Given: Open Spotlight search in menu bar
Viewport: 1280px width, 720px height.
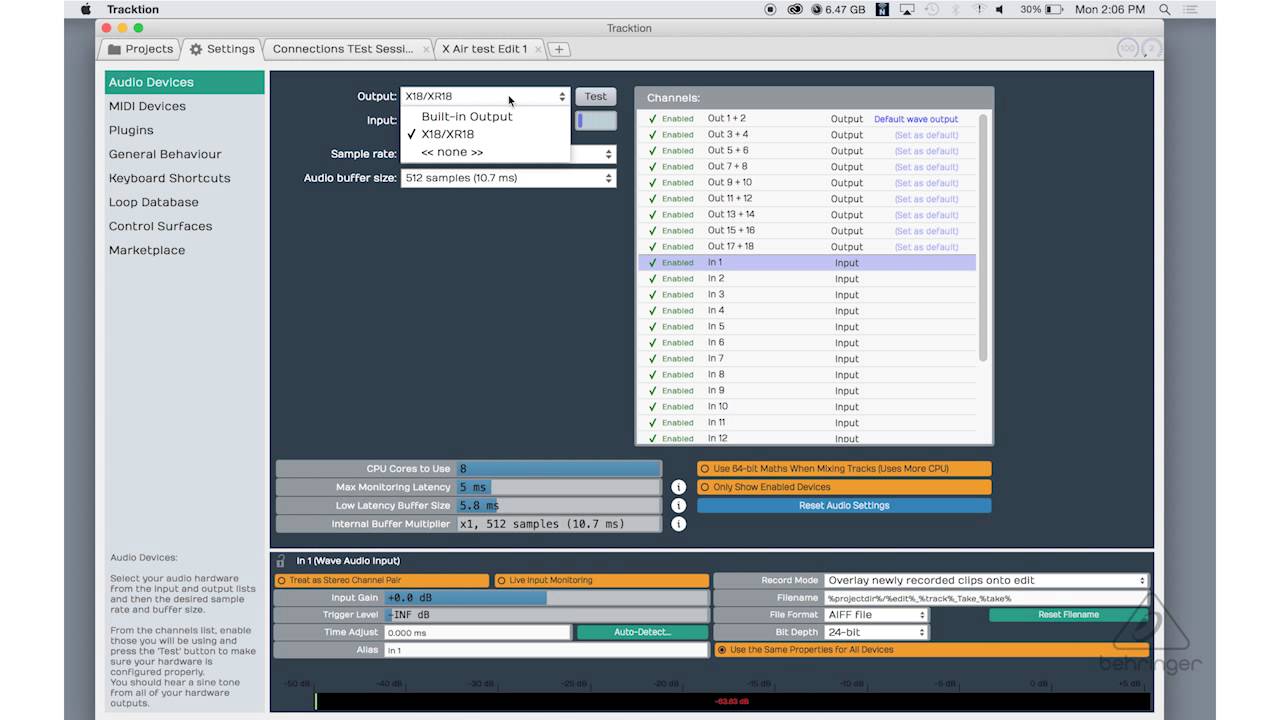Looking at the screenshot, I should (1165, 9).
